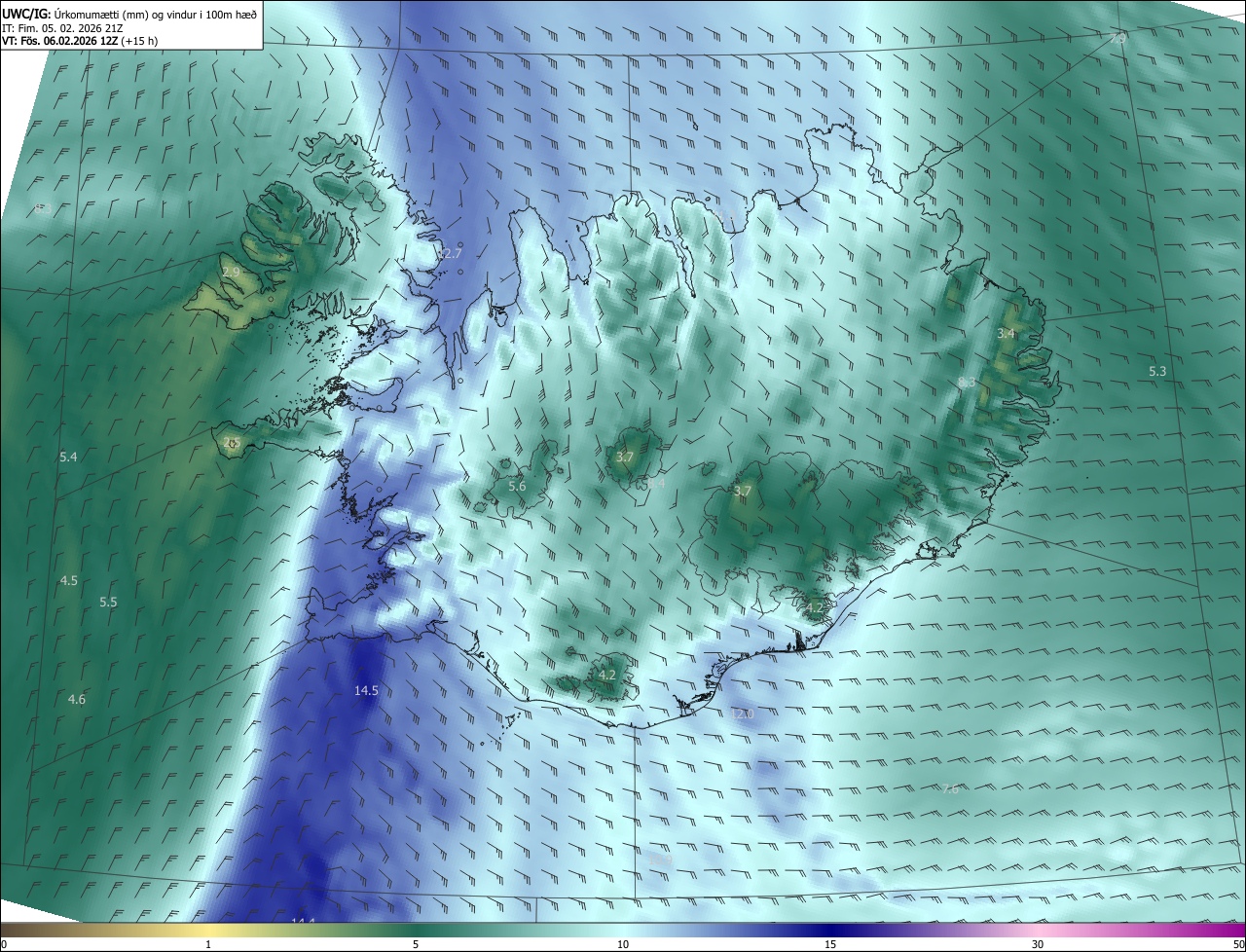Image resolution: width=1246 pixels, height=952 pixels.
Task: Click the 5.6 value over the glacier
Action: click(517, 486)
